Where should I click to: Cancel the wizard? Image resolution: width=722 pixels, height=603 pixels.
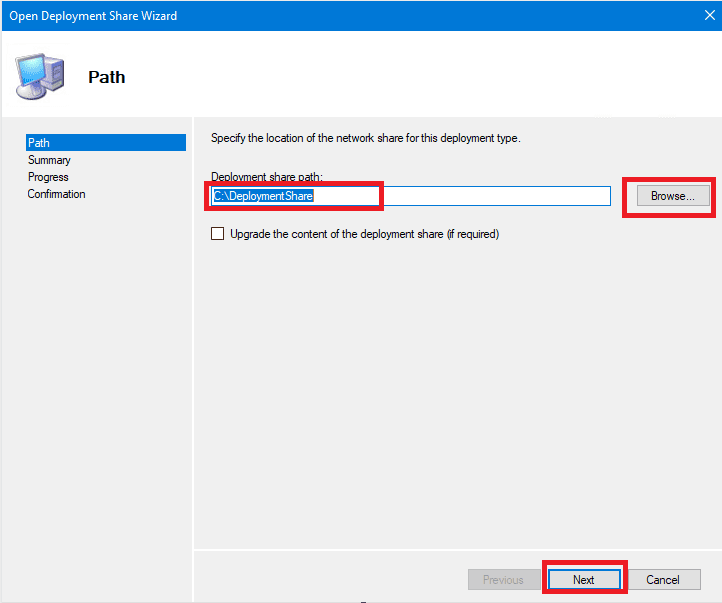[x=662, y=579]
